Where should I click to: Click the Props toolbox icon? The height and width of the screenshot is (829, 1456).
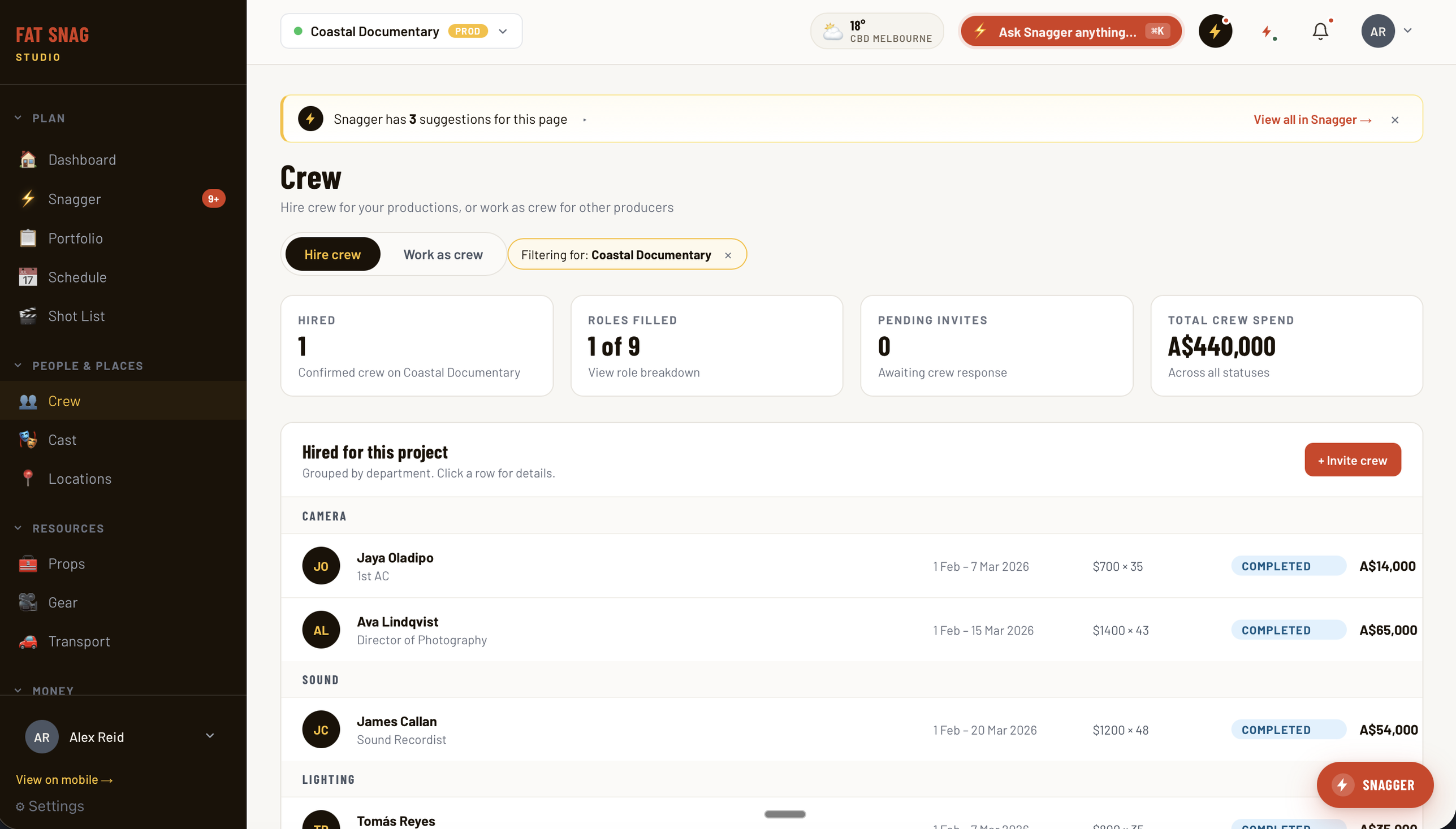click(x=28, y=563)
